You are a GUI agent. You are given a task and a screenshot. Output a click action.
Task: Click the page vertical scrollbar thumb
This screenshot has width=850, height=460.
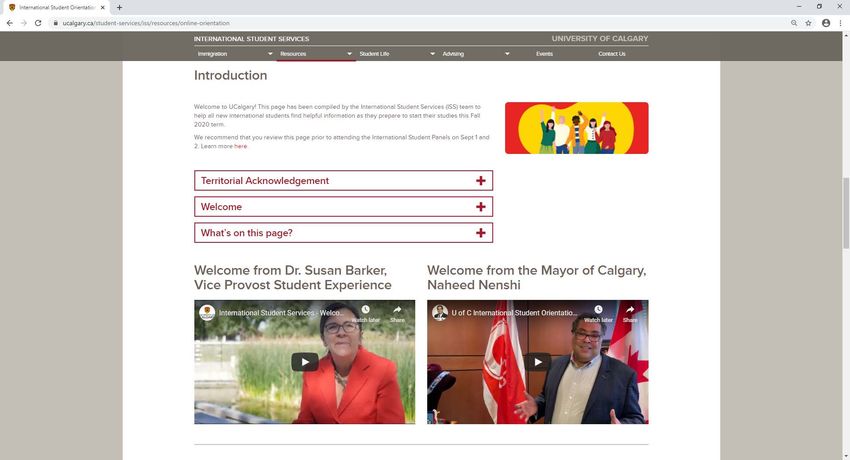point(846,212)
